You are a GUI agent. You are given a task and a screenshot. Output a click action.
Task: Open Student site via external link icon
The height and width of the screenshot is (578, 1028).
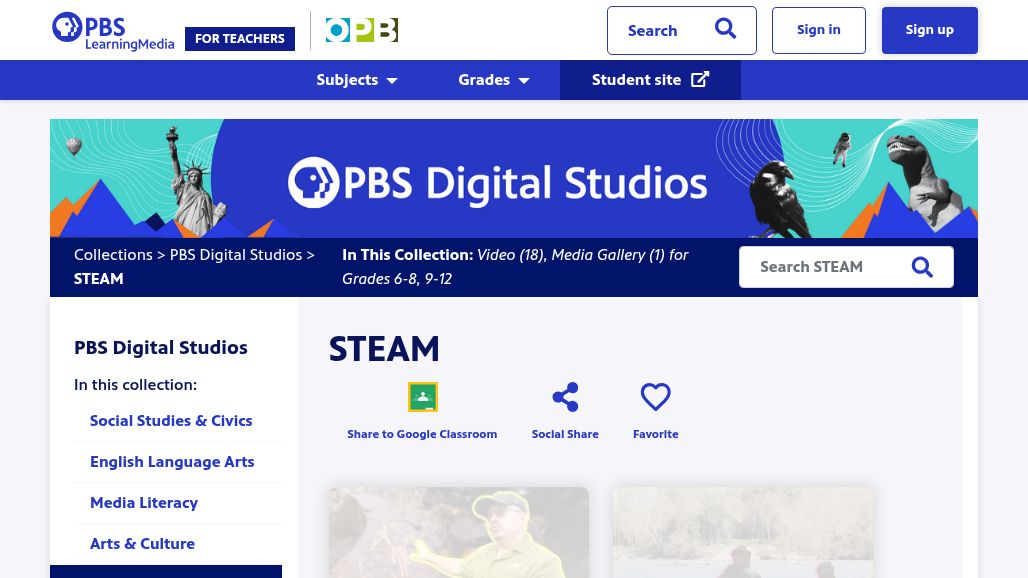pos(700,79)
